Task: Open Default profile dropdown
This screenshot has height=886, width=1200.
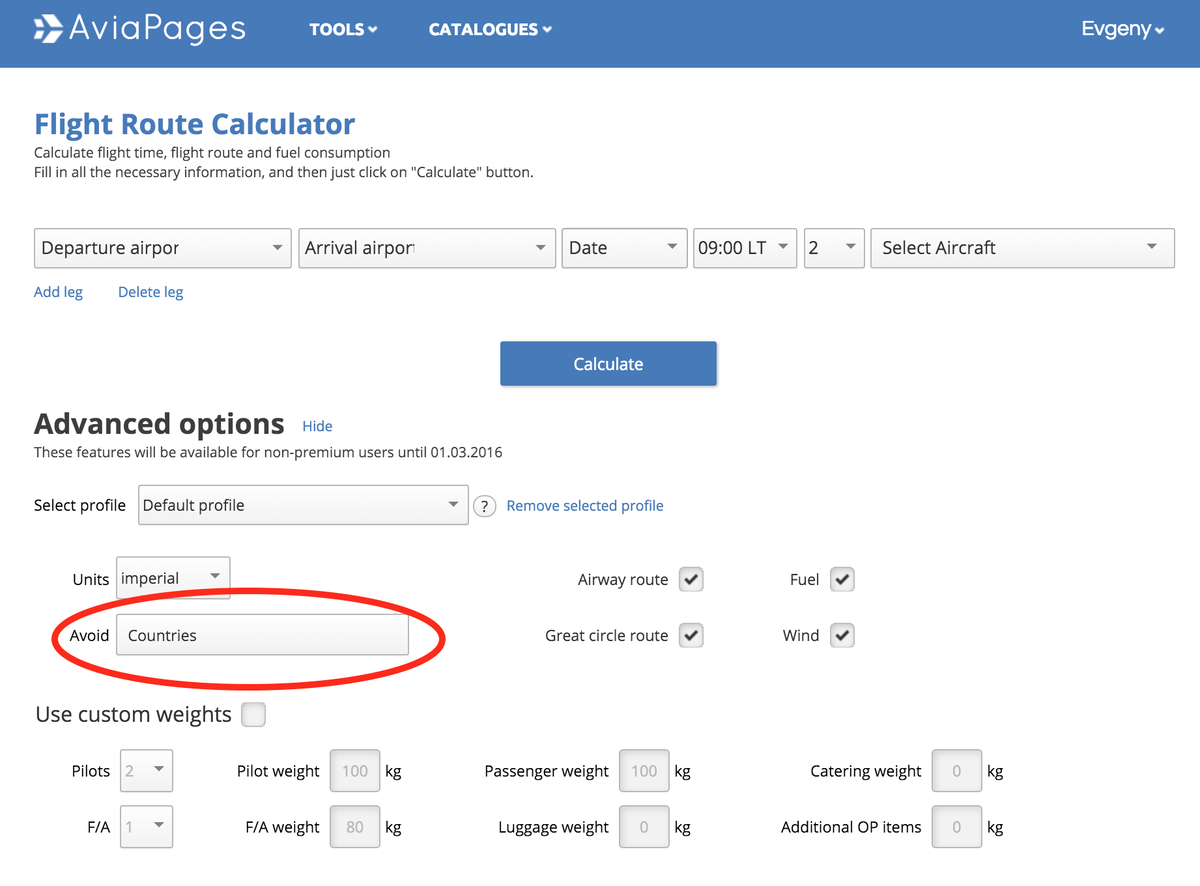Action: point(303,505)
